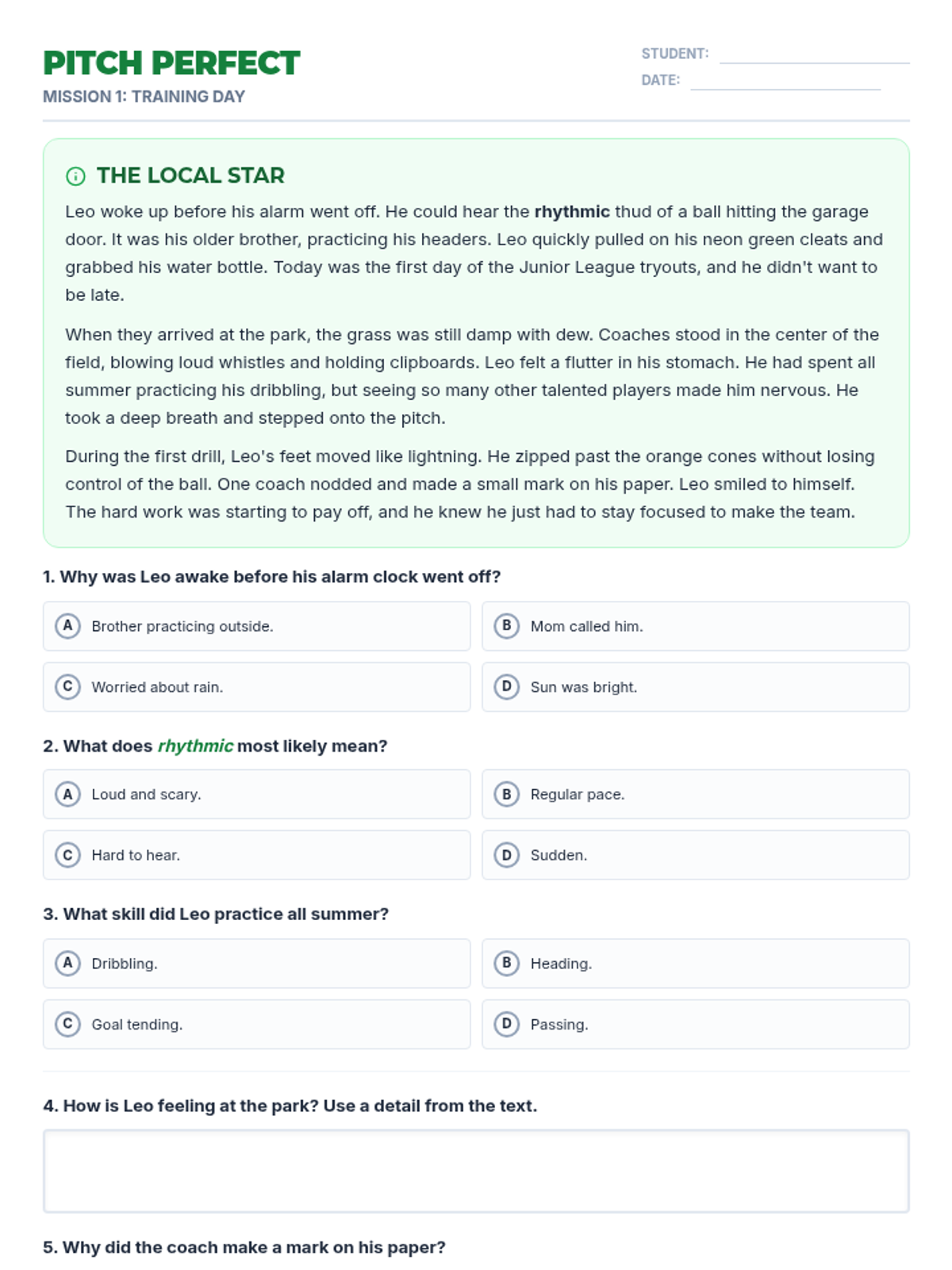952x1270 pixels.
Task: Choose 'Mom called him.' option
Action: point(696,626)
